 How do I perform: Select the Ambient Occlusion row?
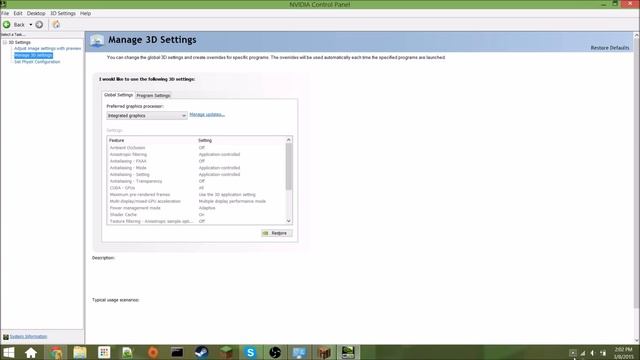click(196, 148)
